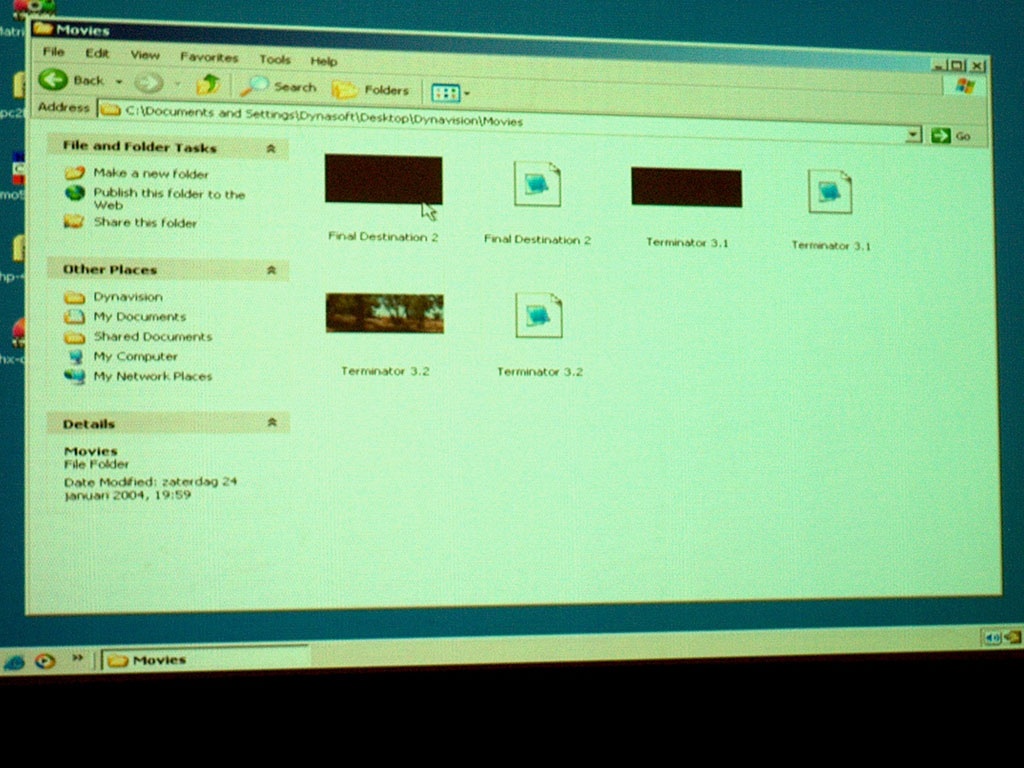Open the Dynavision folder link
Screen dimensions: 1024x768
coord(128,297)
